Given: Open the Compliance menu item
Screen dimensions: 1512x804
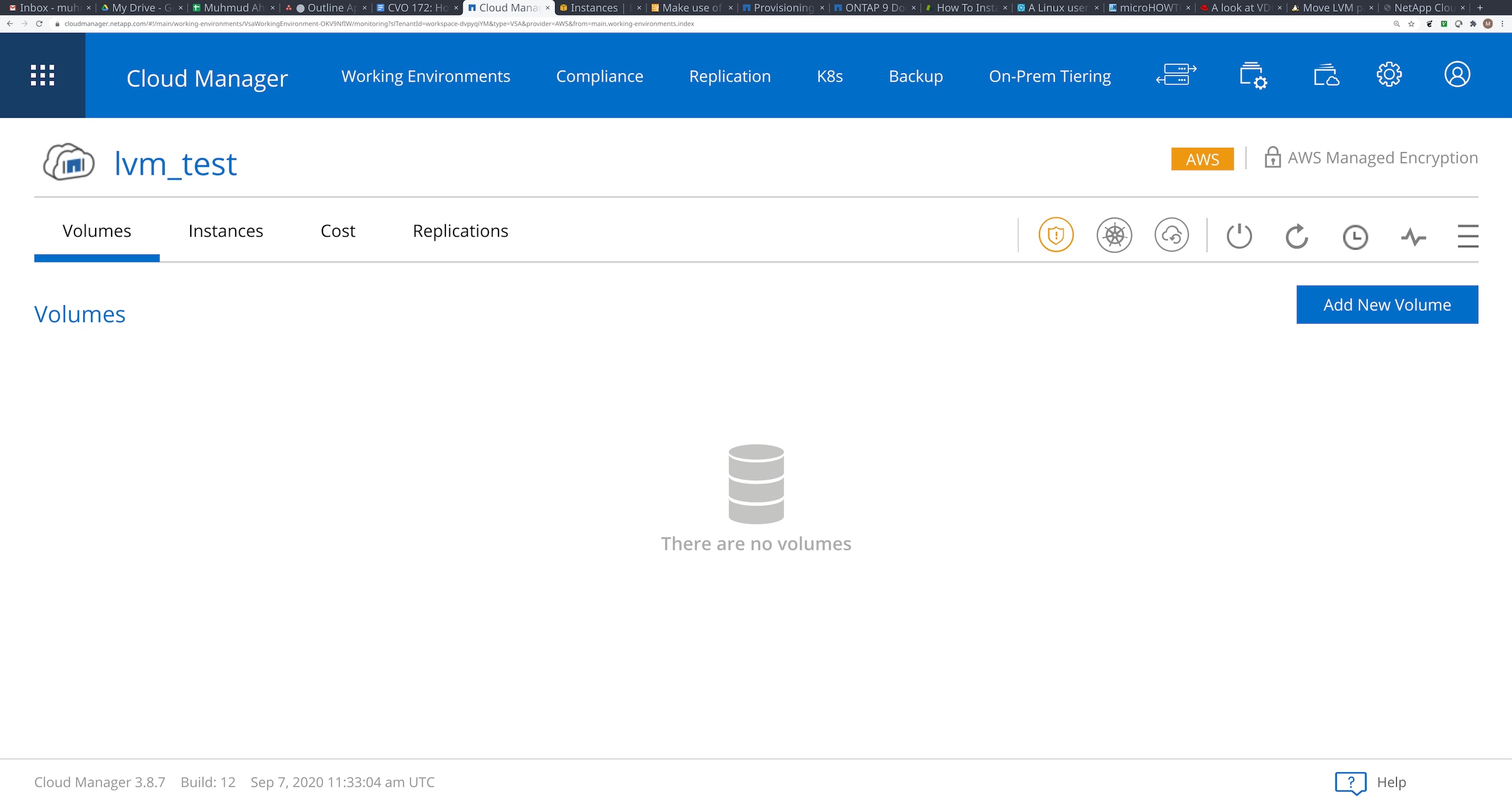Looking at the screenshot, I should point(599,76).
